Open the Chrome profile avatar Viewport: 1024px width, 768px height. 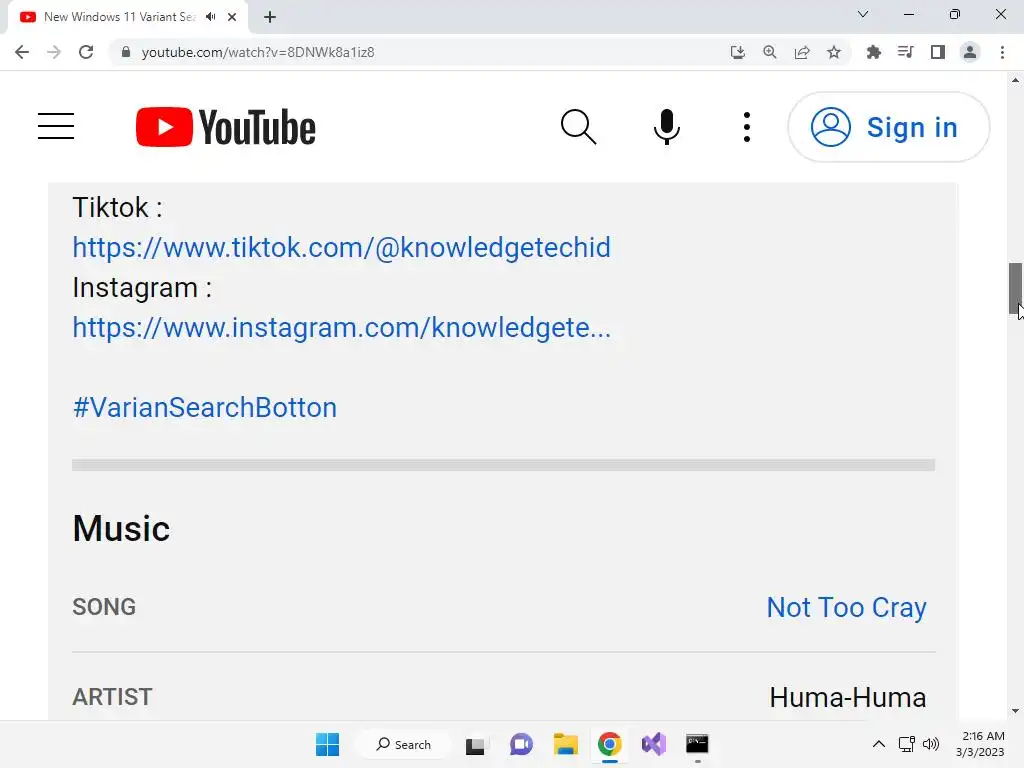click(970, 52)
